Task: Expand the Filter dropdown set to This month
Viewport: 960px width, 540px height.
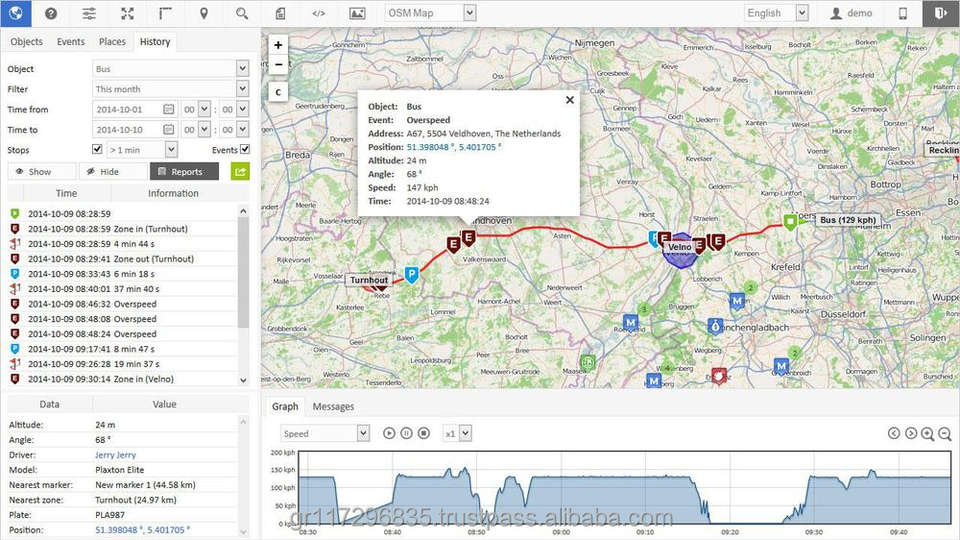Action: (x=170, y=89)
